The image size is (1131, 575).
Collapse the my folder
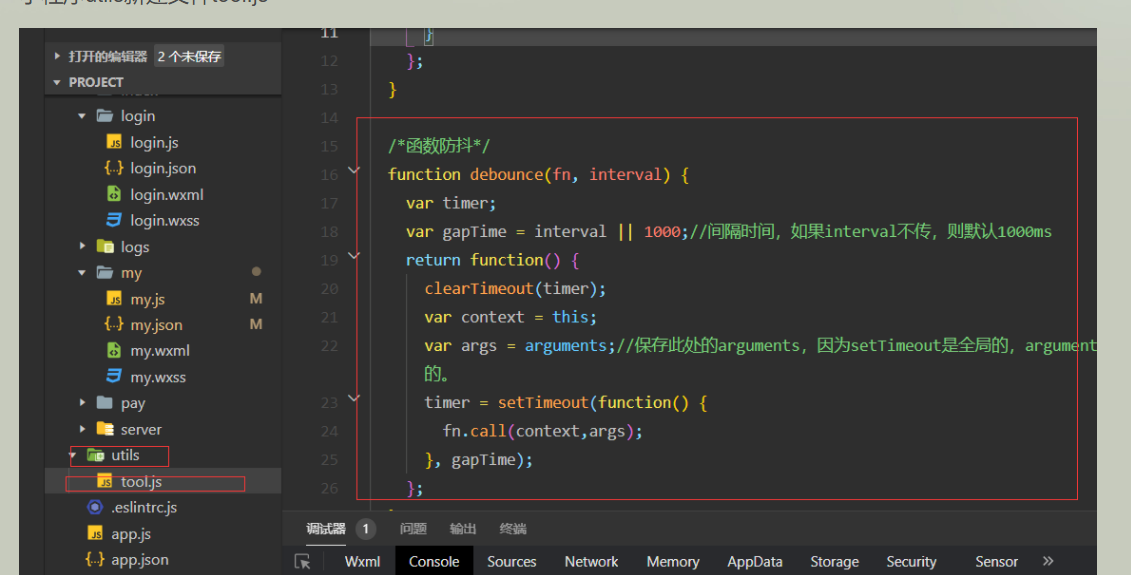[x=82, y=273]
